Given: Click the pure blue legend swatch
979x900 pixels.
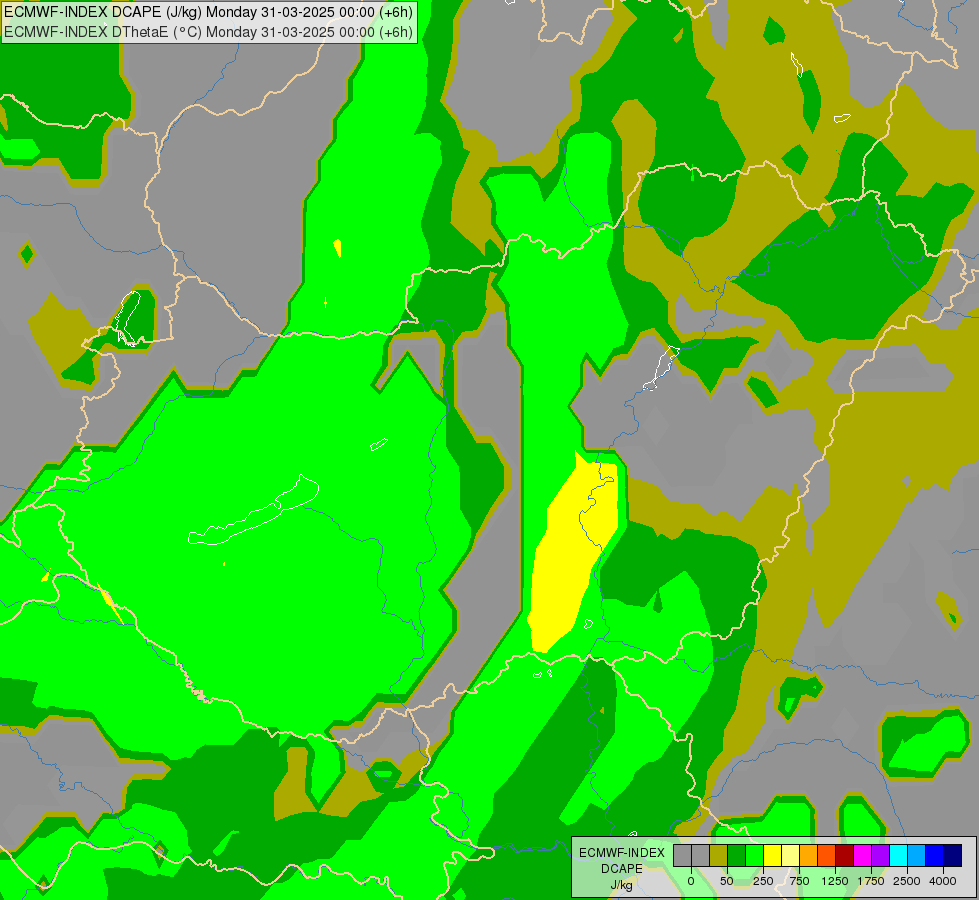Looking at the screenshot, I should [934, 855].
